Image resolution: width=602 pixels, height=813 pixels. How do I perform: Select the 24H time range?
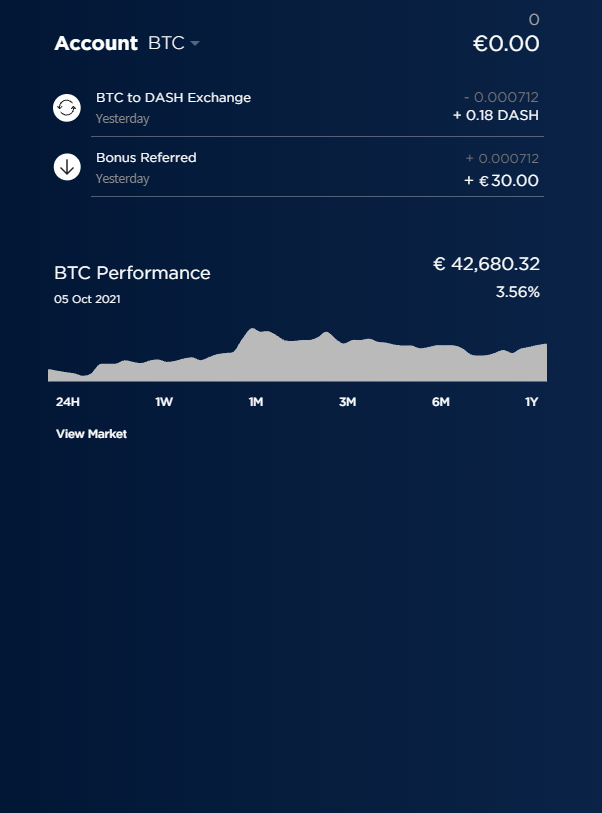point(68,402)
